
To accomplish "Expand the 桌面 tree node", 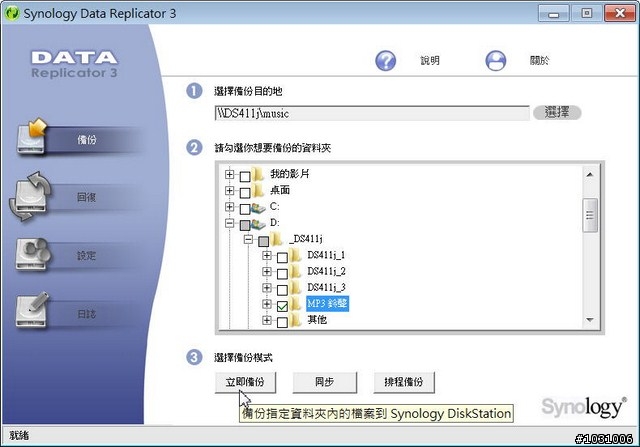I will click(229, 191).
